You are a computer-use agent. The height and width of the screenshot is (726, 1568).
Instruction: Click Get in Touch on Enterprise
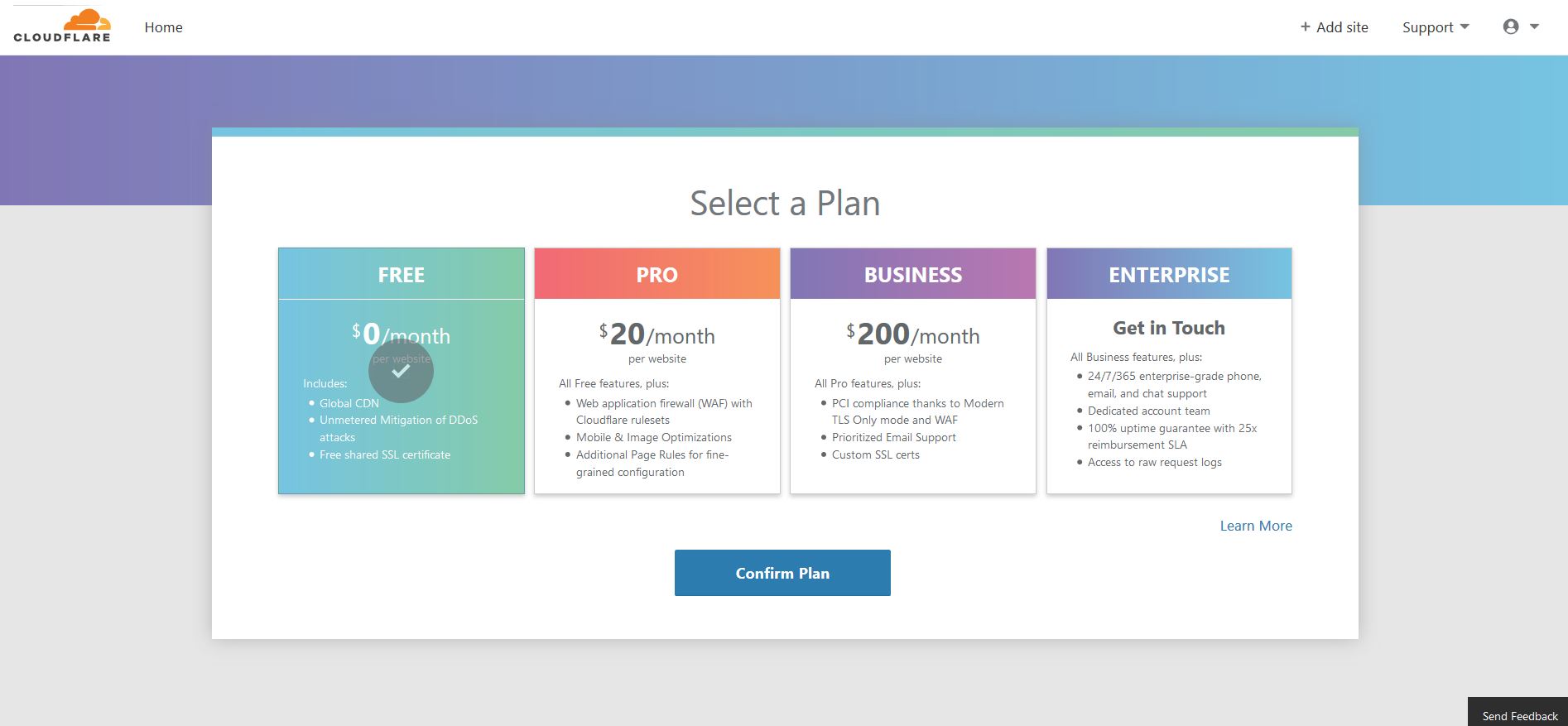(x=1169, y=328)
